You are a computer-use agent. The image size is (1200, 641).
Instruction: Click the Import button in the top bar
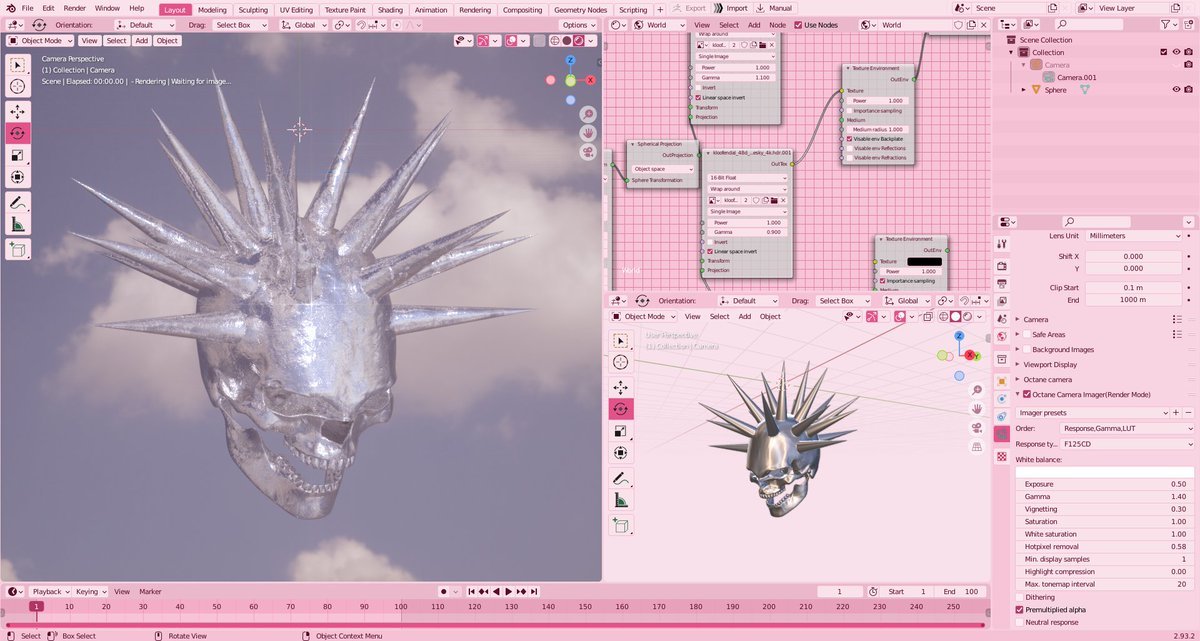tap(730, 8)
